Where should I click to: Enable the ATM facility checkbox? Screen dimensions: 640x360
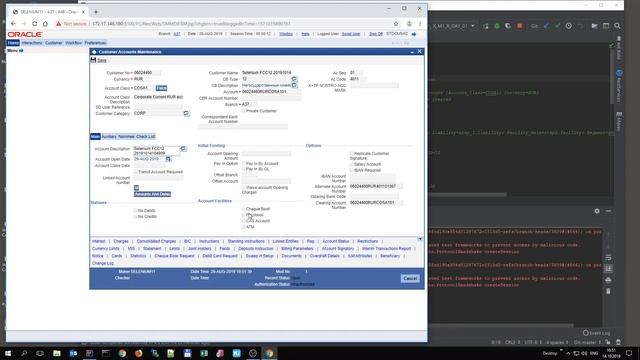click(244, 227)
